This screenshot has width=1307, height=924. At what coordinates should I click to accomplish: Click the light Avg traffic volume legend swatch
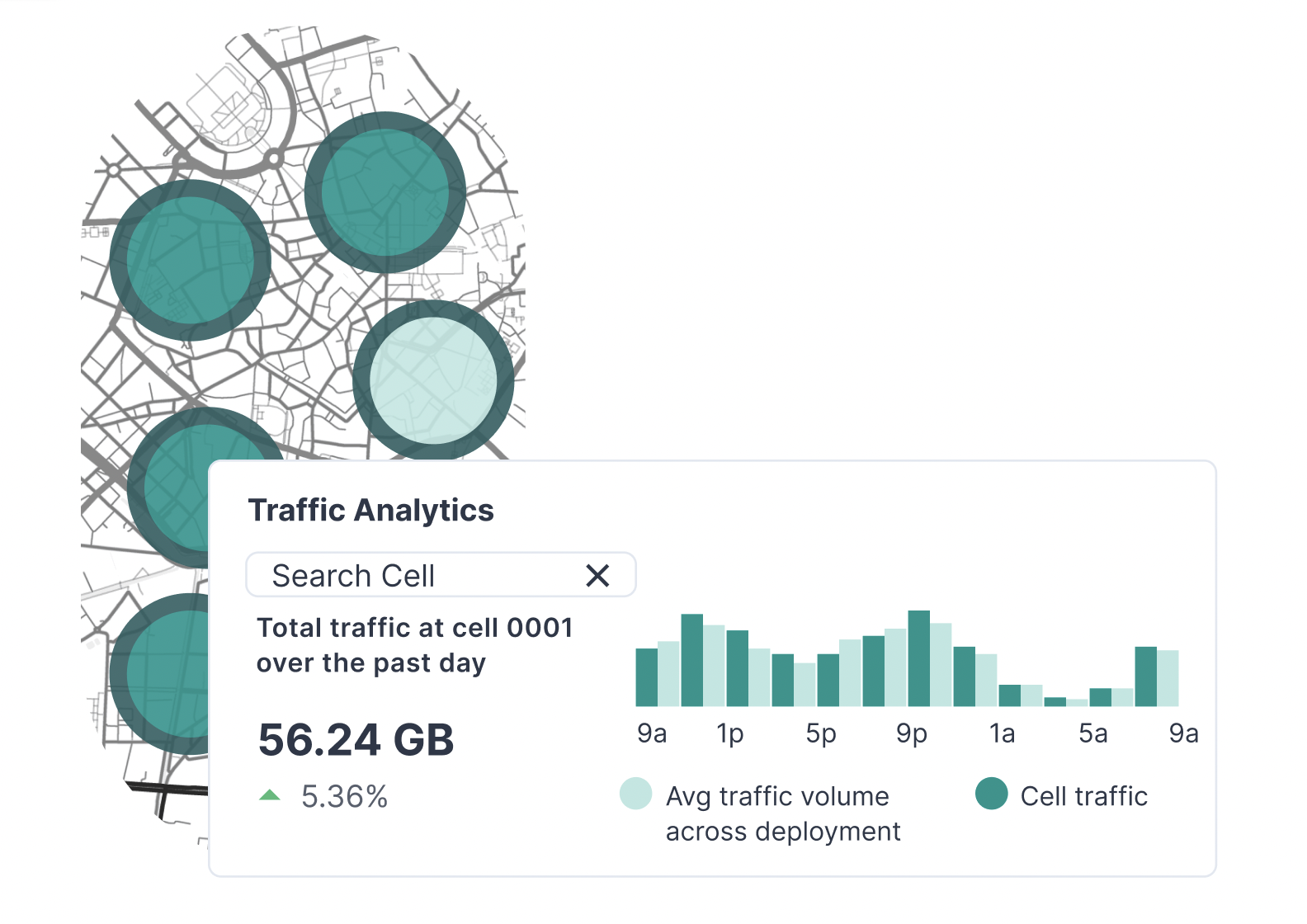635,794
